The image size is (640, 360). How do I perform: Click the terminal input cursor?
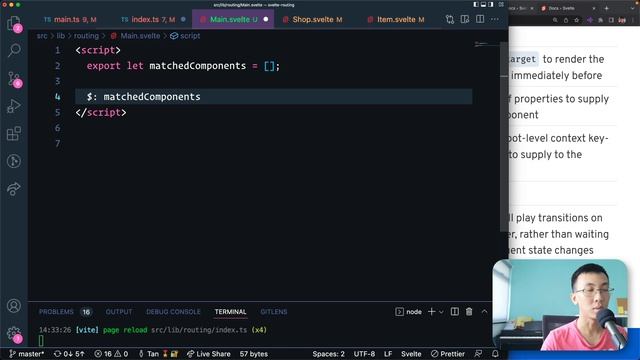pyautogui.click(x=41, y=340)
